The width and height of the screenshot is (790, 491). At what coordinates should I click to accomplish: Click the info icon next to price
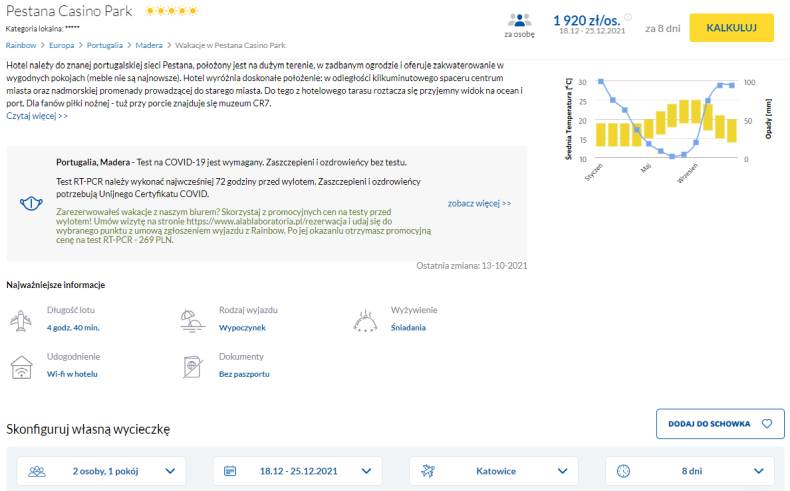click(x=628, y=17)
